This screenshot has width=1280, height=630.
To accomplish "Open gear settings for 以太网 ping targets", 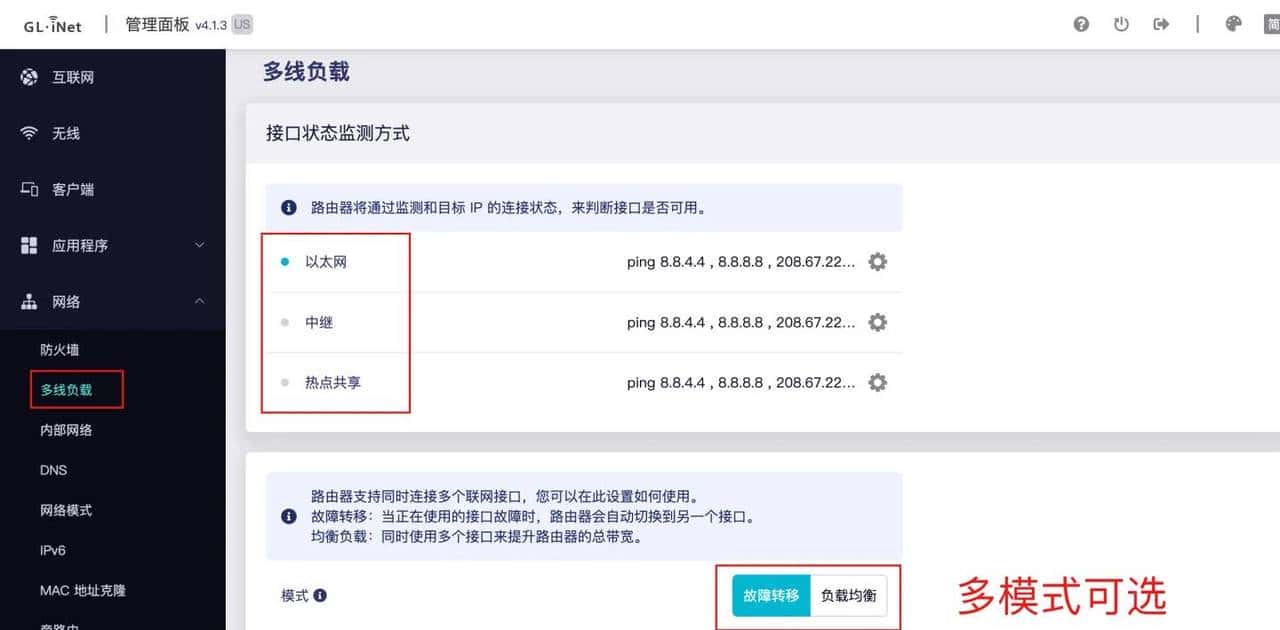I will coord(877,262).
